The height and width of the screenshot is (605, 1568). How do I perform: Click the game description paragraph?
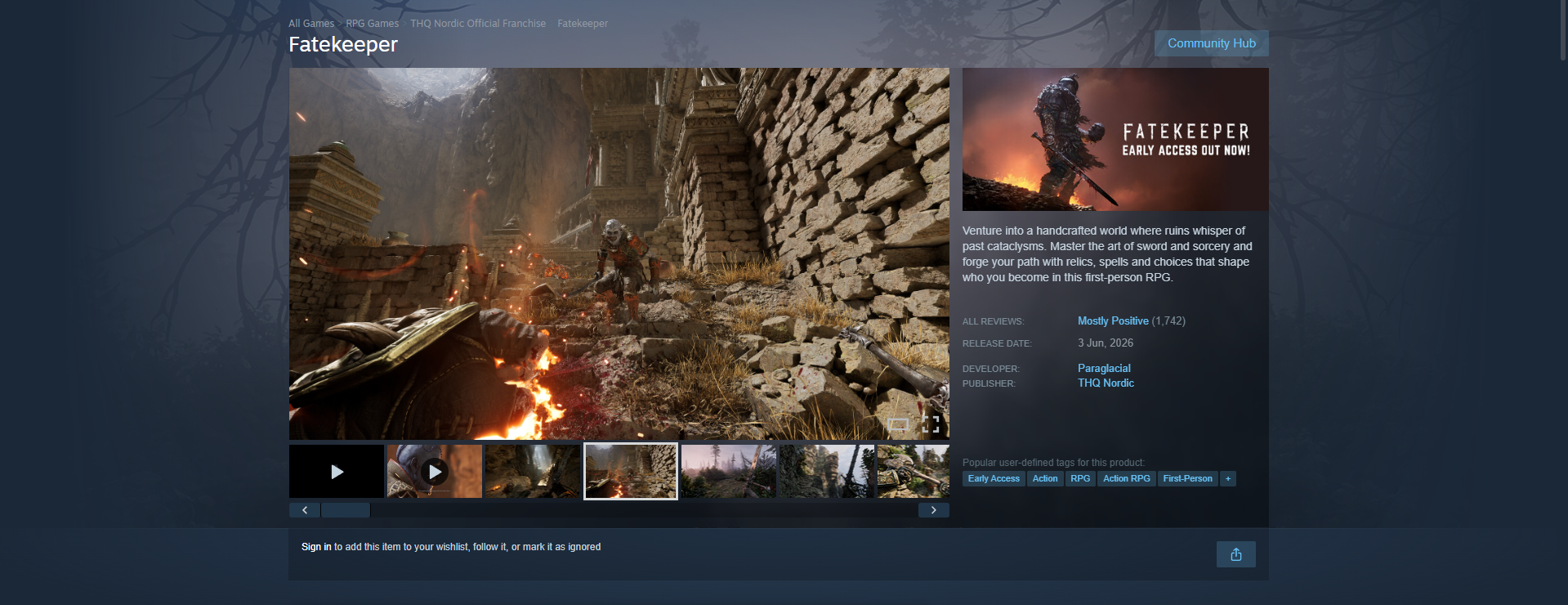(x=1107, y=254)
